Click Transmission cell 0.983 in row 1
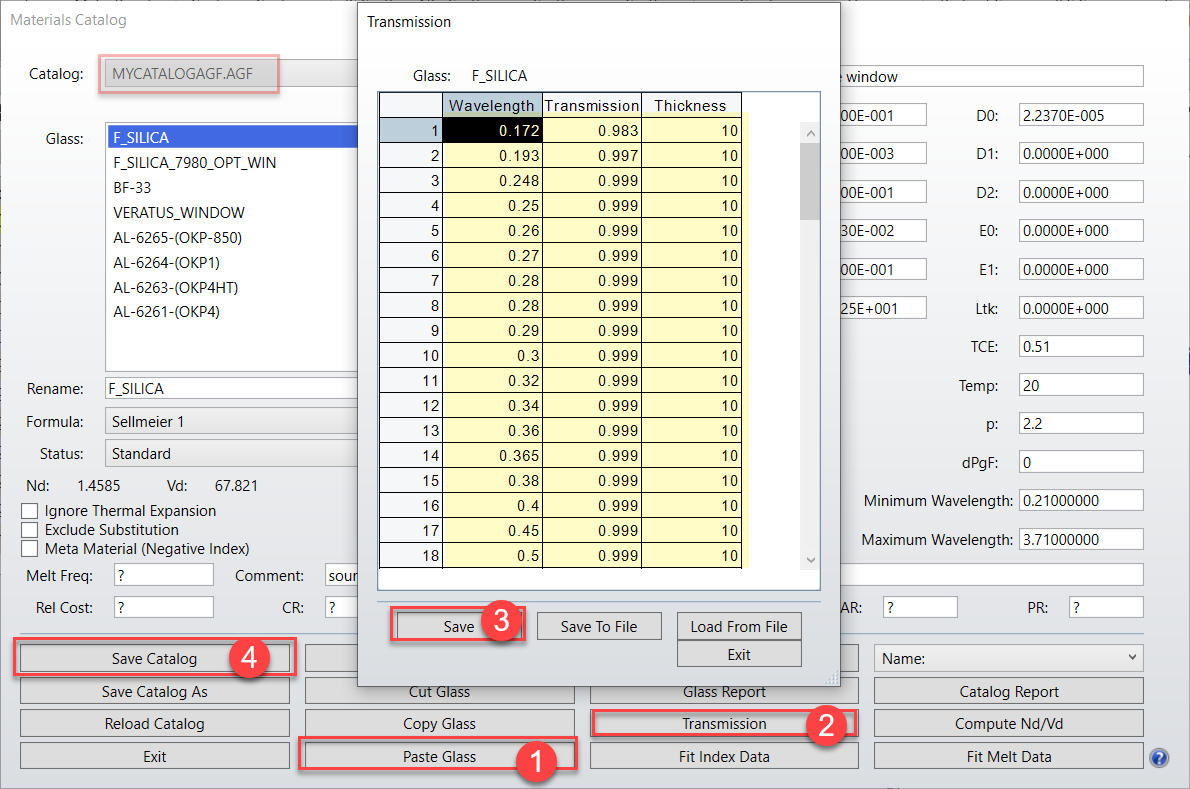The height and width of the screenshot is (789, 1190). click(592, 130)
